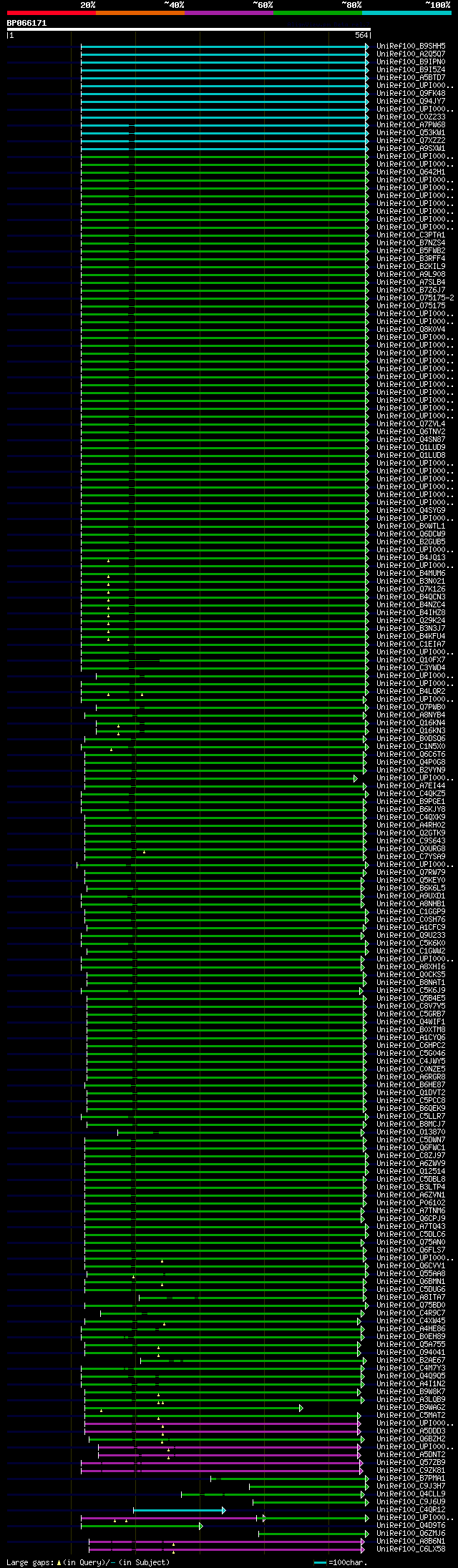This screenshot has width=458, height=1568.
Task: Open hit UniRef100_Q57ZB9
Action: point(411,1463)
